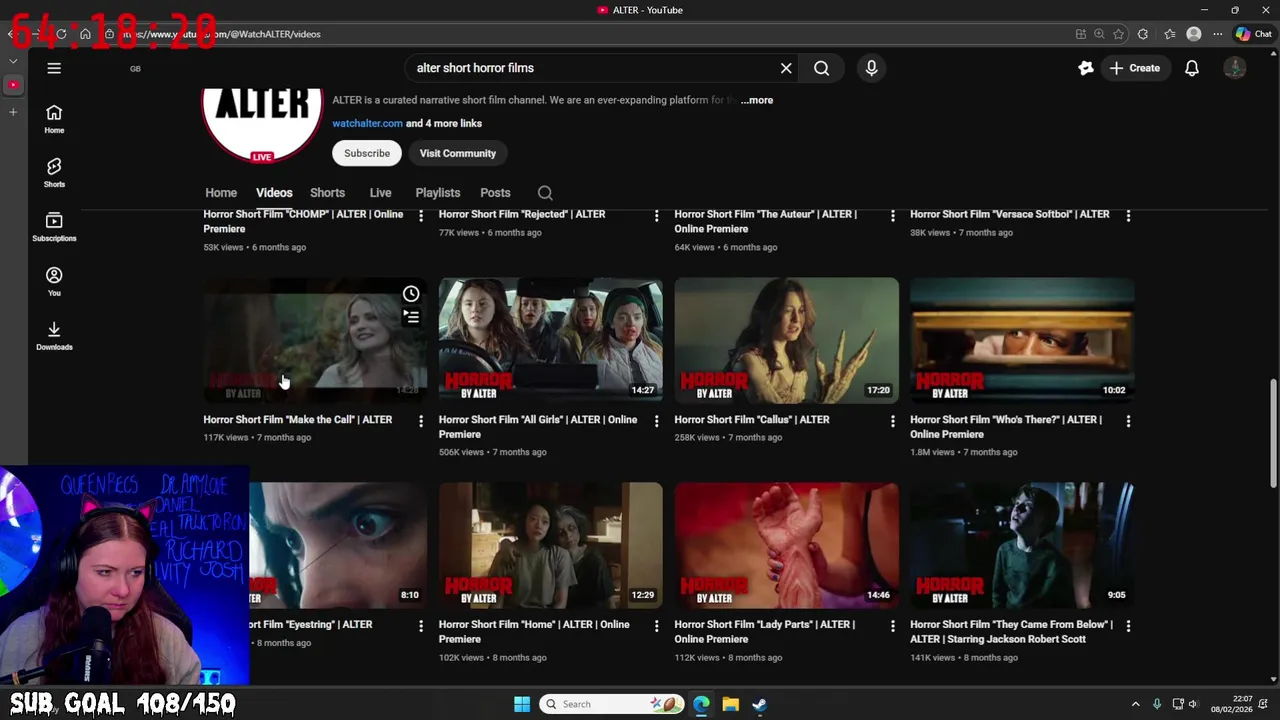Open options for Versace Softboi video

[1128, 216]
